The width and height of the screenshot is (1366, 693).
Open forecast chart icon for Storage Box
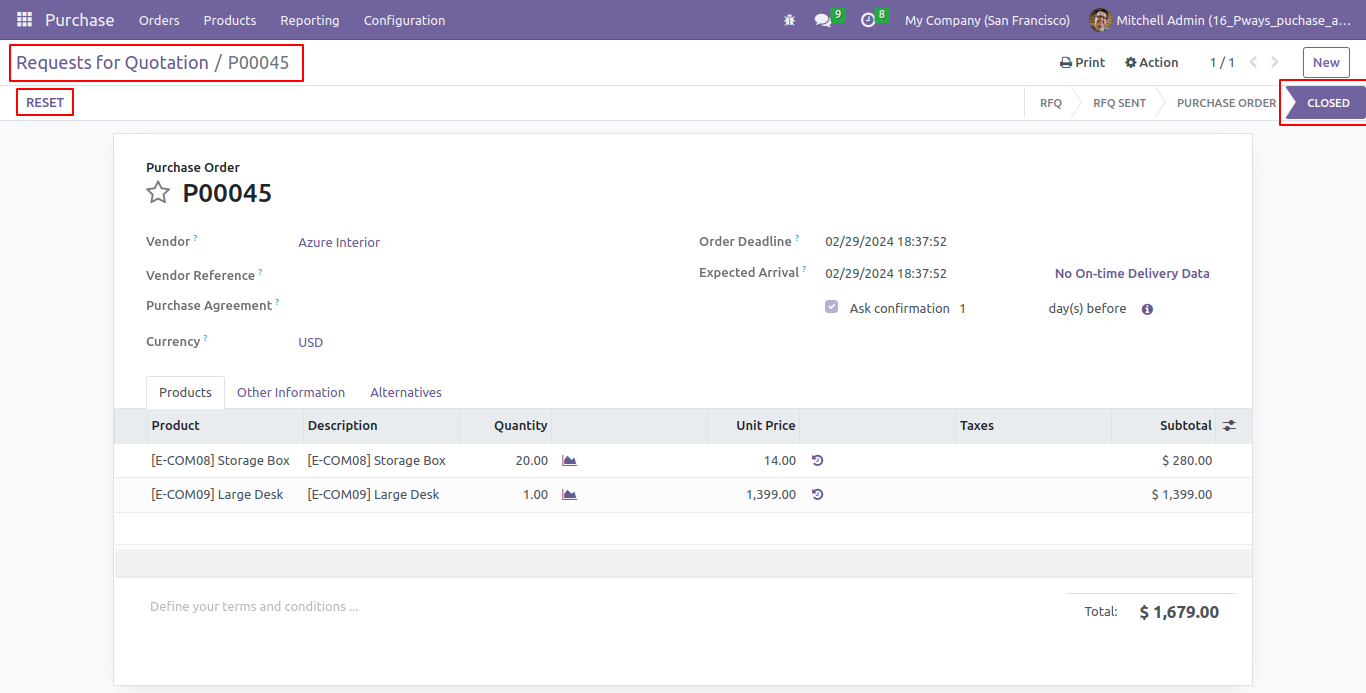[569, 461]
